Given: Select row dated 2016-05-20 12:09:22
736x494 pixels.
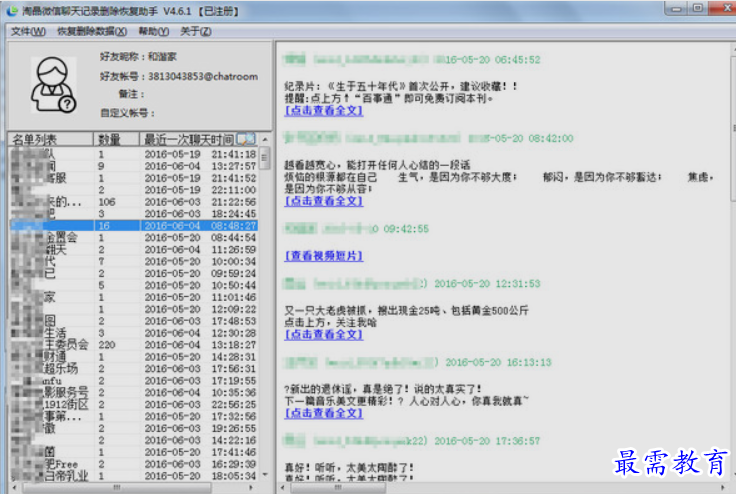Looking at the screenshot, I should point(134,309).
